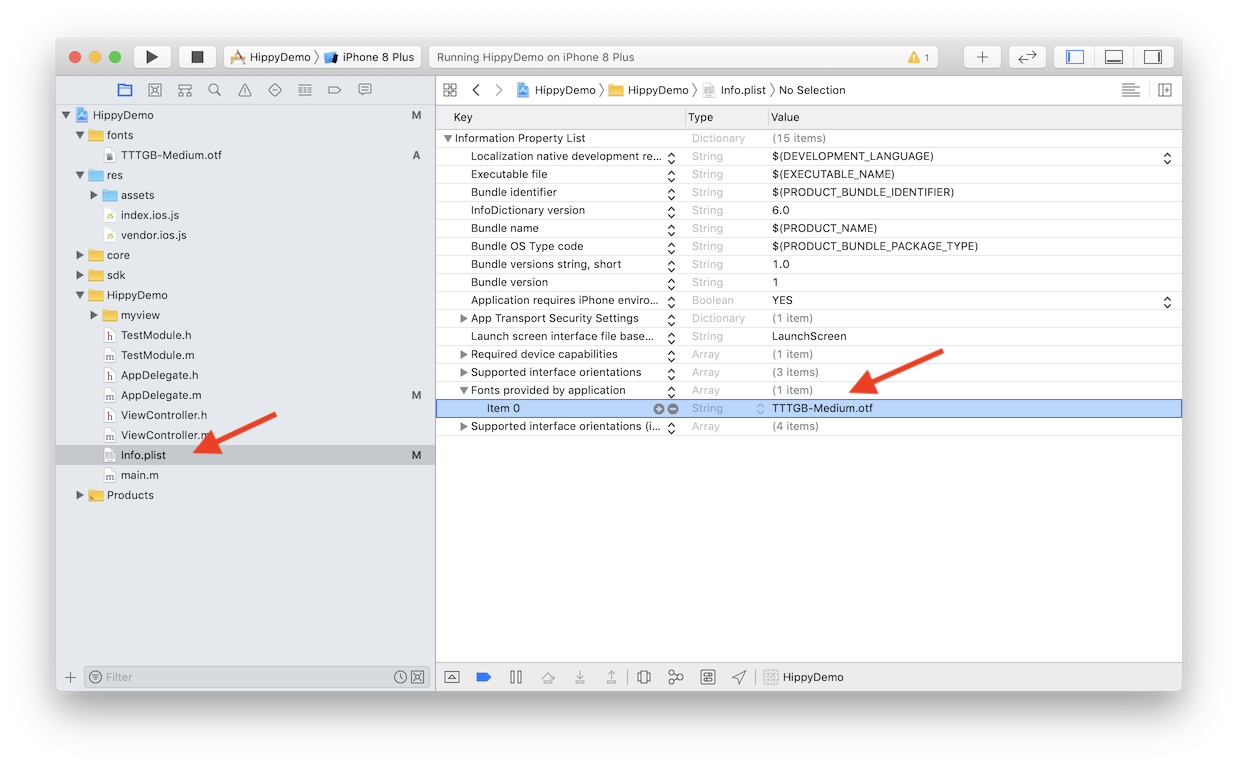Add editor on right icon
The image size is (1238, 765).
click(x=1165, y=90)
